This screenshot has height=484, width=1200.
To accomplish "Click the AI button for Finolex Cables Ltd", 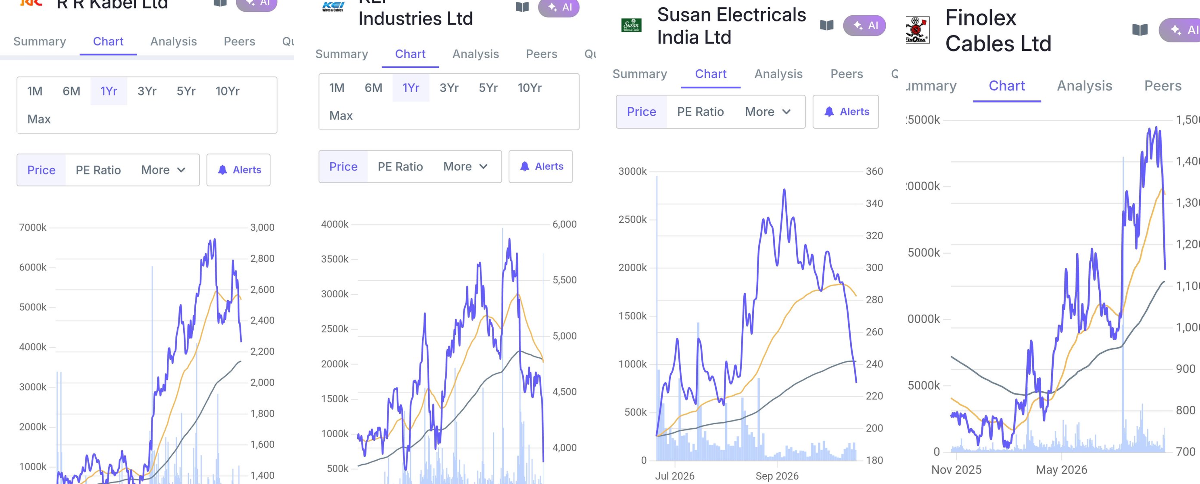I will [x=1180, y=30].
